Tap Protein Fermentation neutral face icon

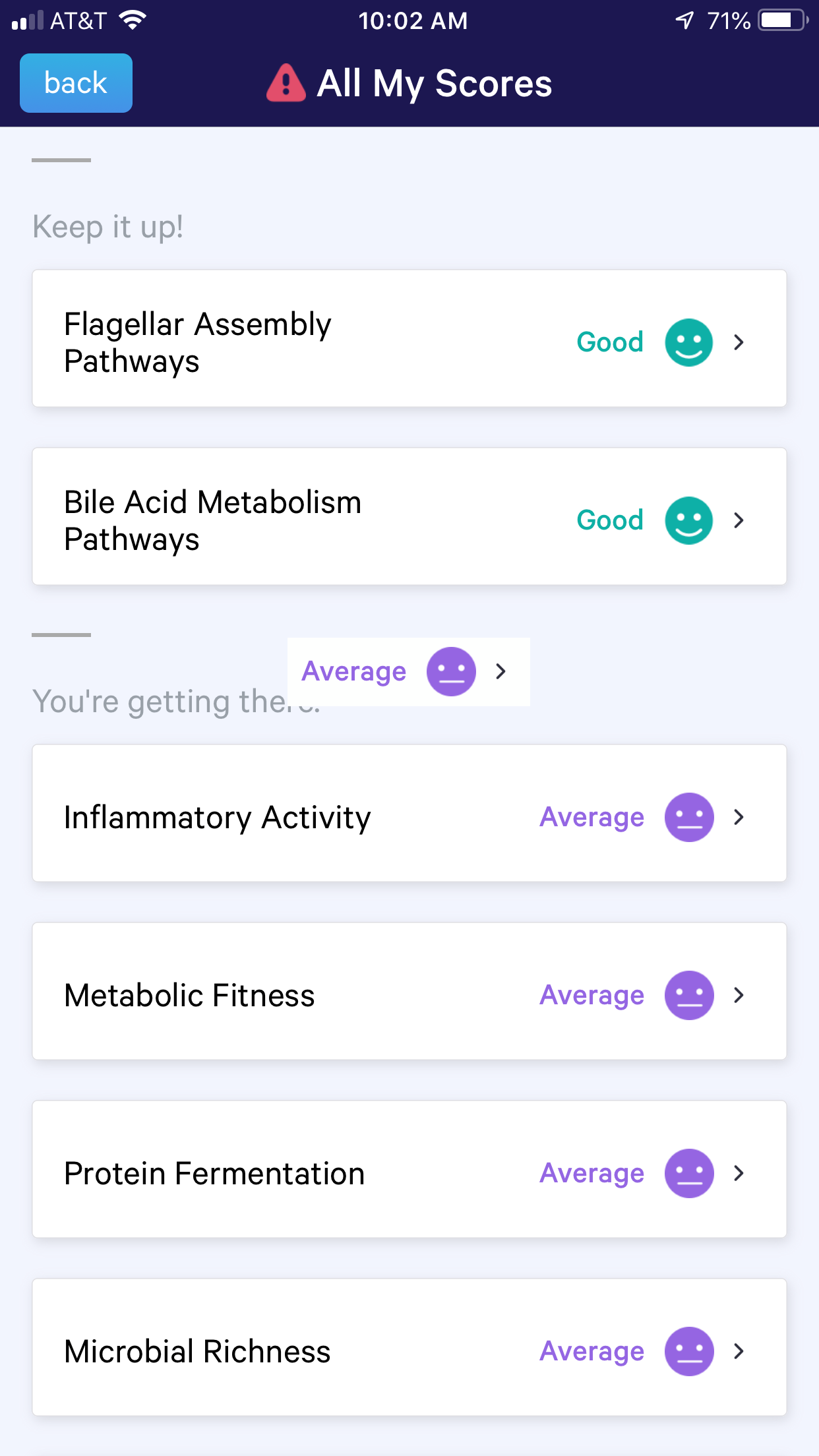[689, 1173]
